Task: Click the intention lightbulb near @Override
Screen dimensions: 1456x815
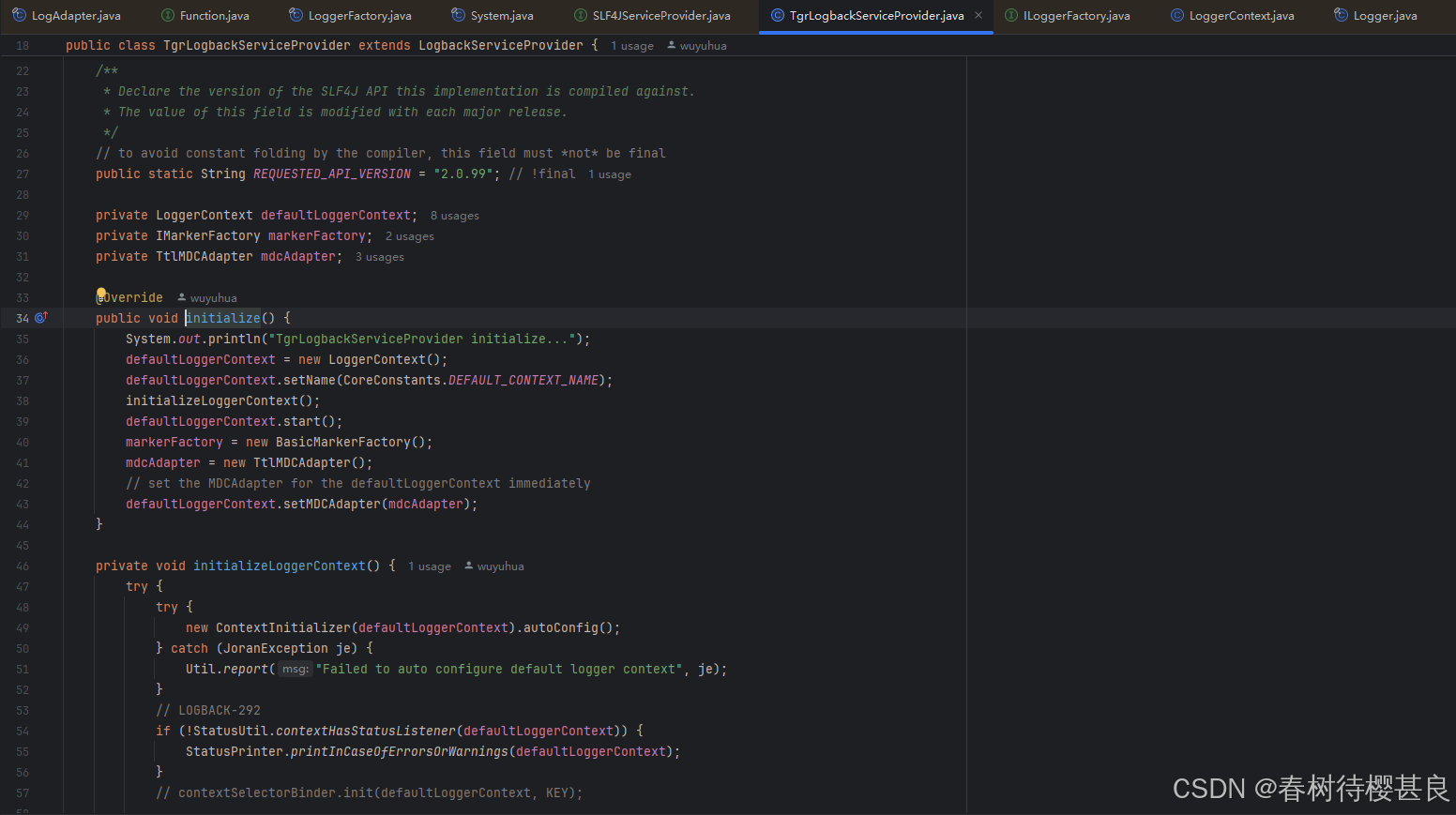Action: click(x=101, y=294)
